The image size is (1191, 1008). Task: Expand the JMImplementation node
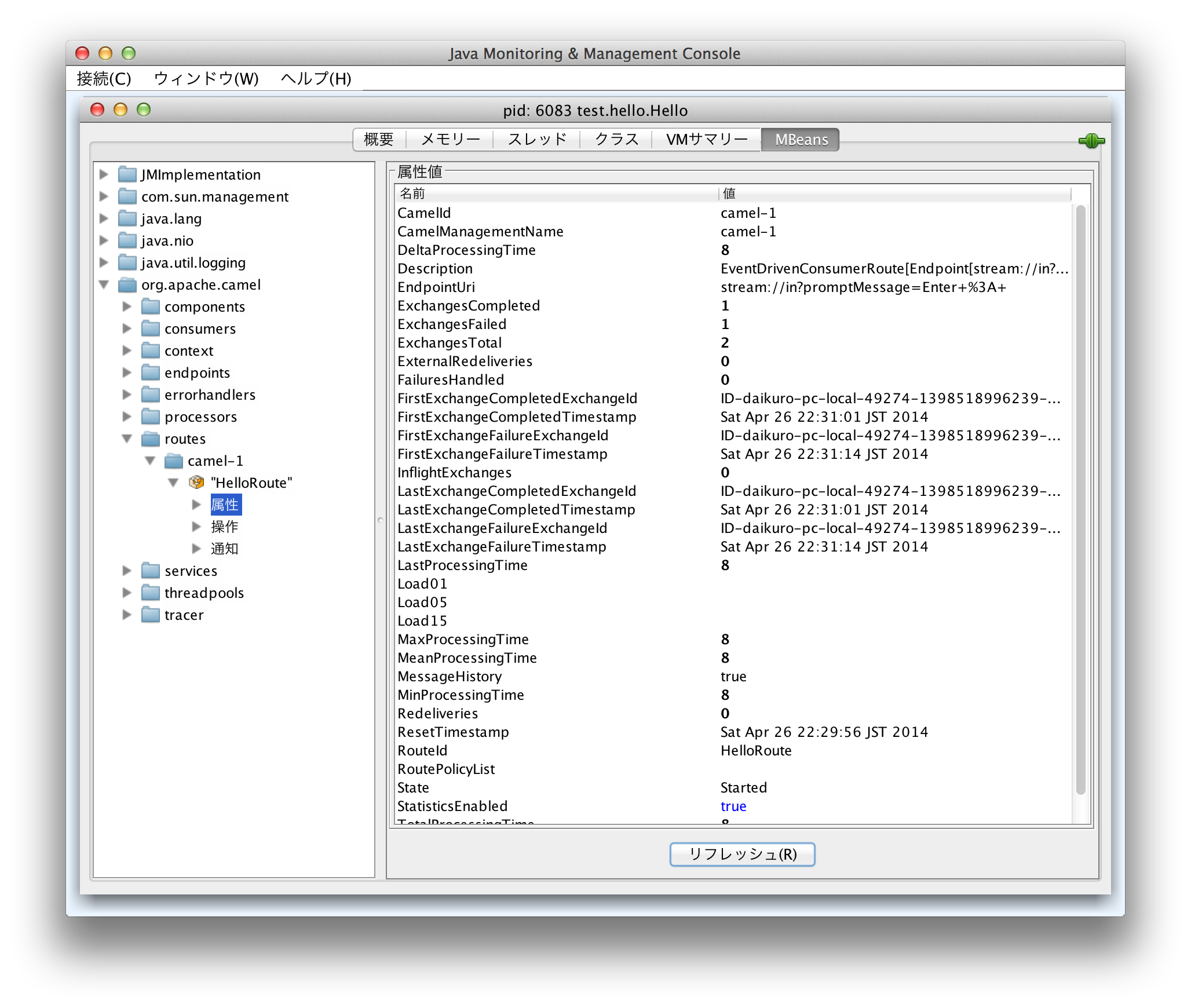(x=104, y=174)
